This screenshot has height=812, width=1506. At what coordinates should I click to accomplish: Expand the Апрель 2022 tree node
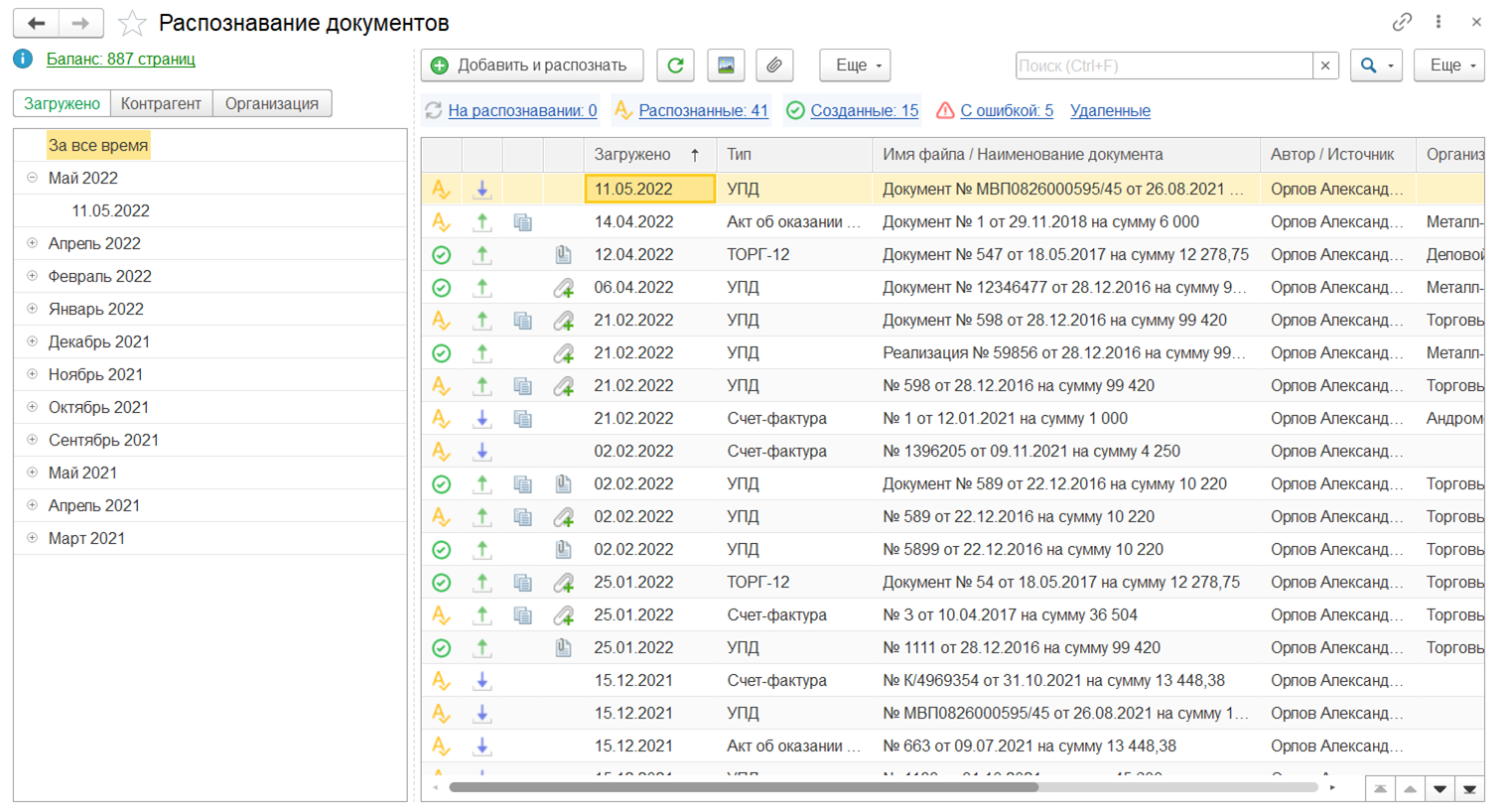[32, 243]
